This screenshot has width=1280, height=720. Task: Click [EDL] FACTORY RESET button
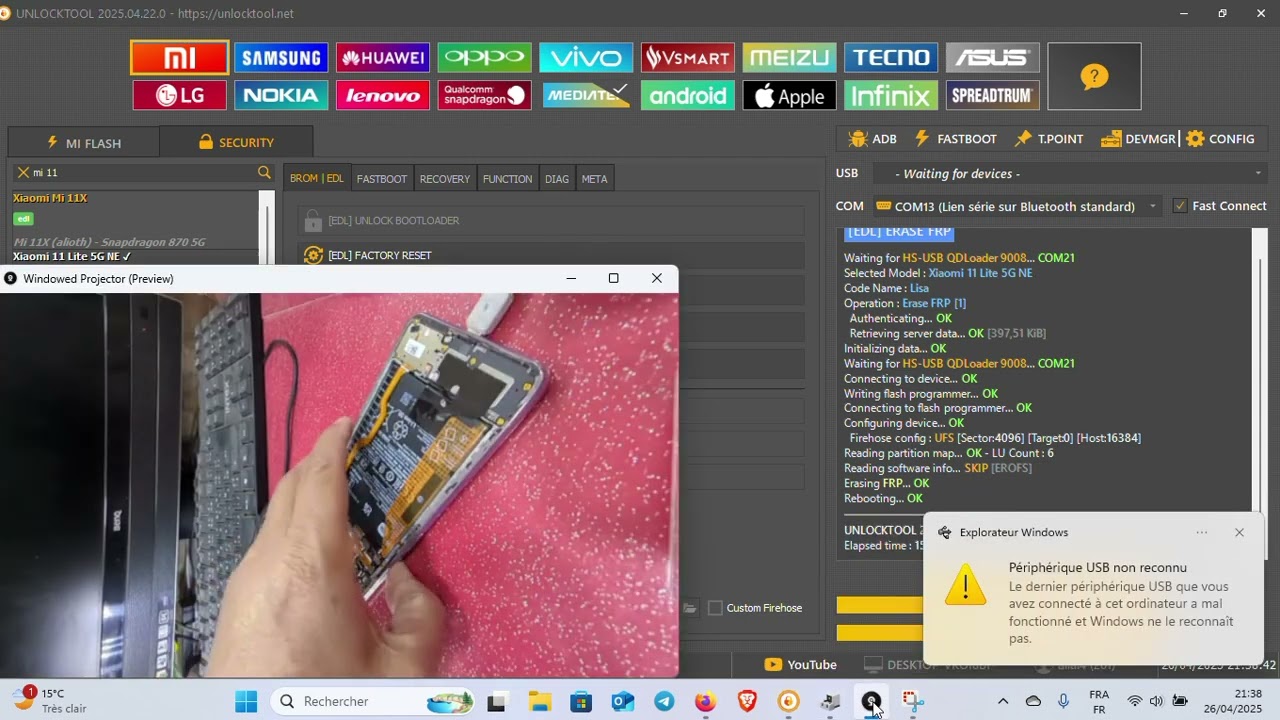(x=550, y=255)
